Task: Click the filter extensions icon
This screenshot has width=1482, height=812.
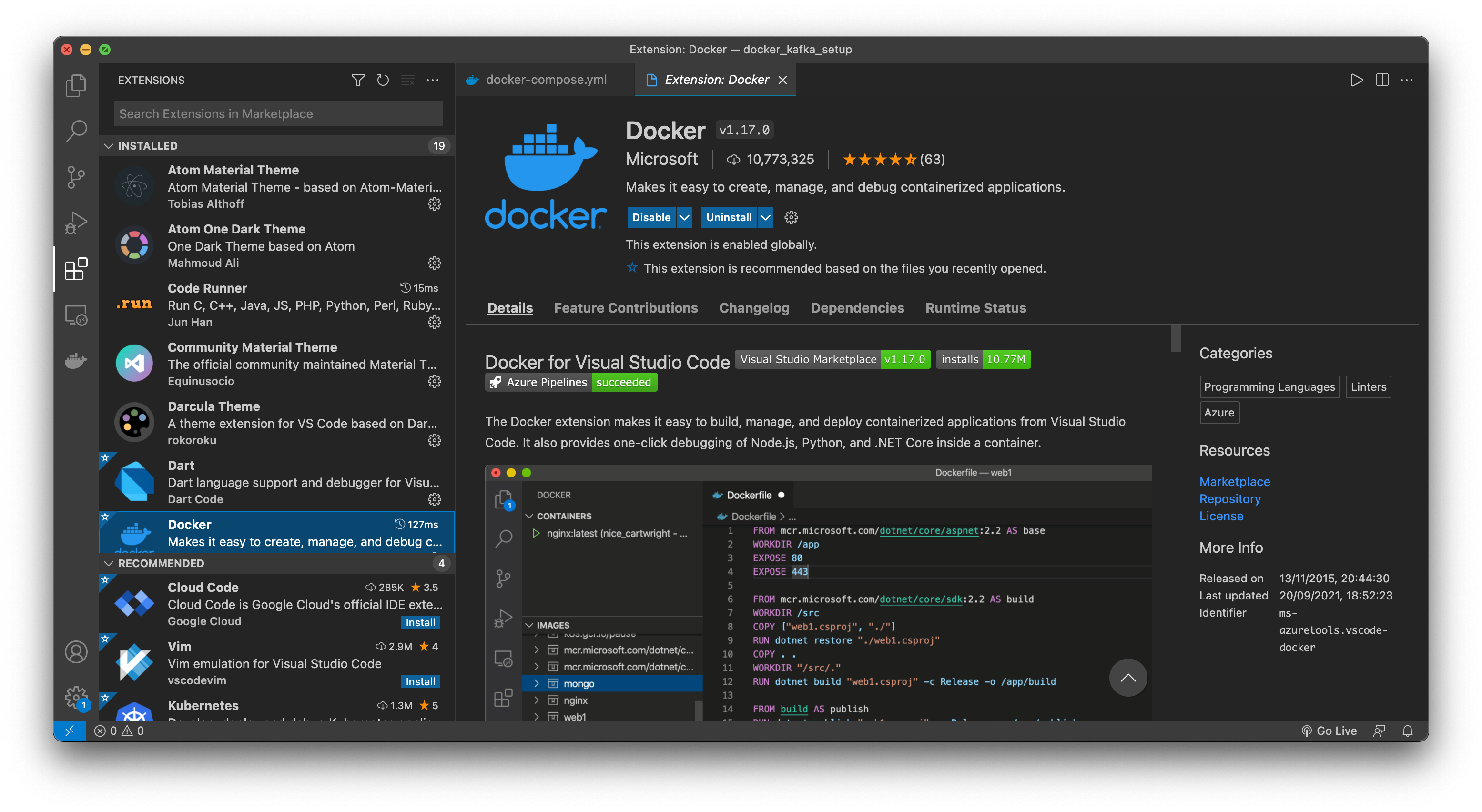Action: point(358,80)
